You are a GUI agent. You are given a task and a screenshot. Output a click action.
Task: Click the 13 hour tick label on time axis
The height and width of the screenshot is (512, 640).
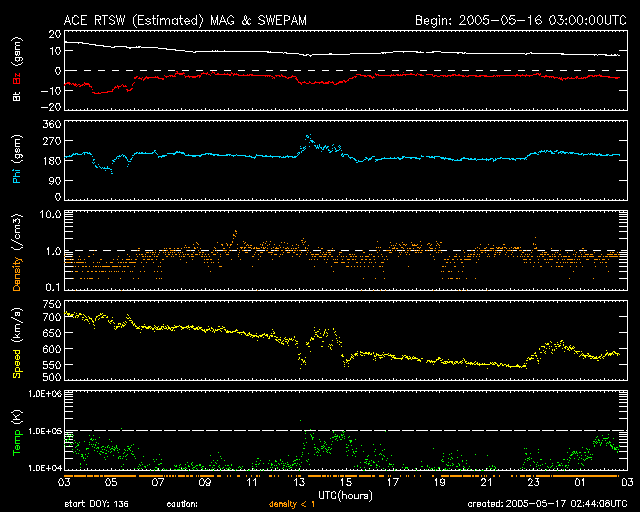pyautogui.click(x=298, y=482)
